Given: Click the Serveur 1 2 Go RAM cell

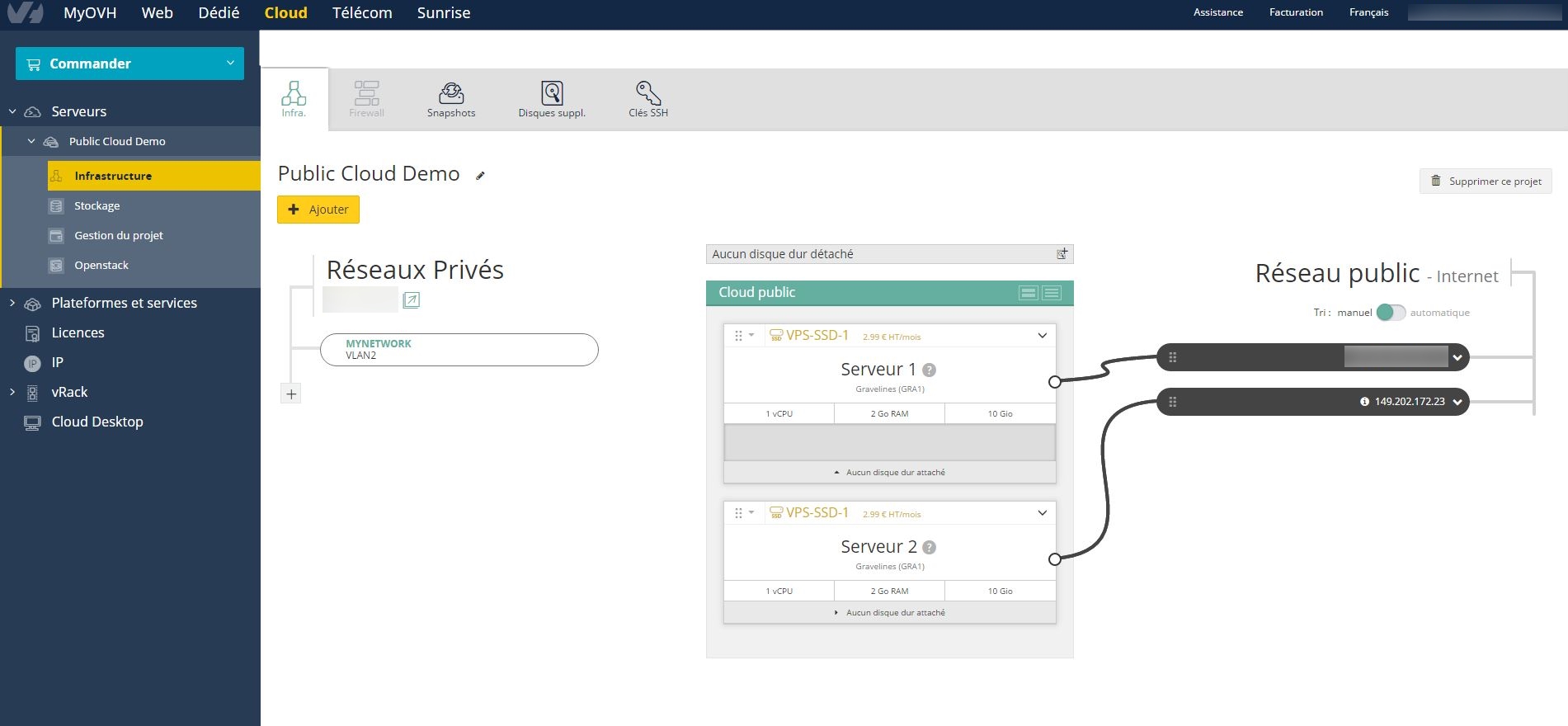Looking at the screenshot, I should click(x=889, y=414).
